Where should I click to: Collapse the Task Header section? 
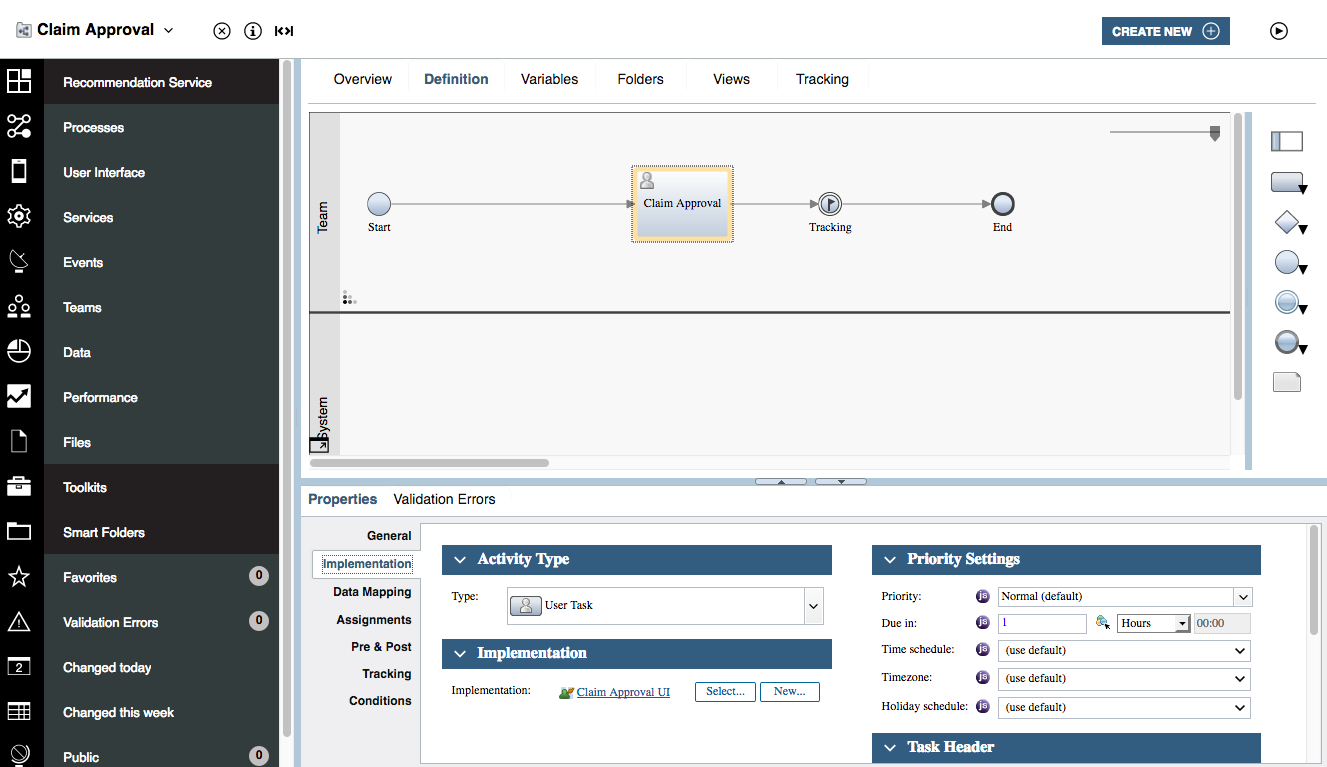click(x=890, y=747)
